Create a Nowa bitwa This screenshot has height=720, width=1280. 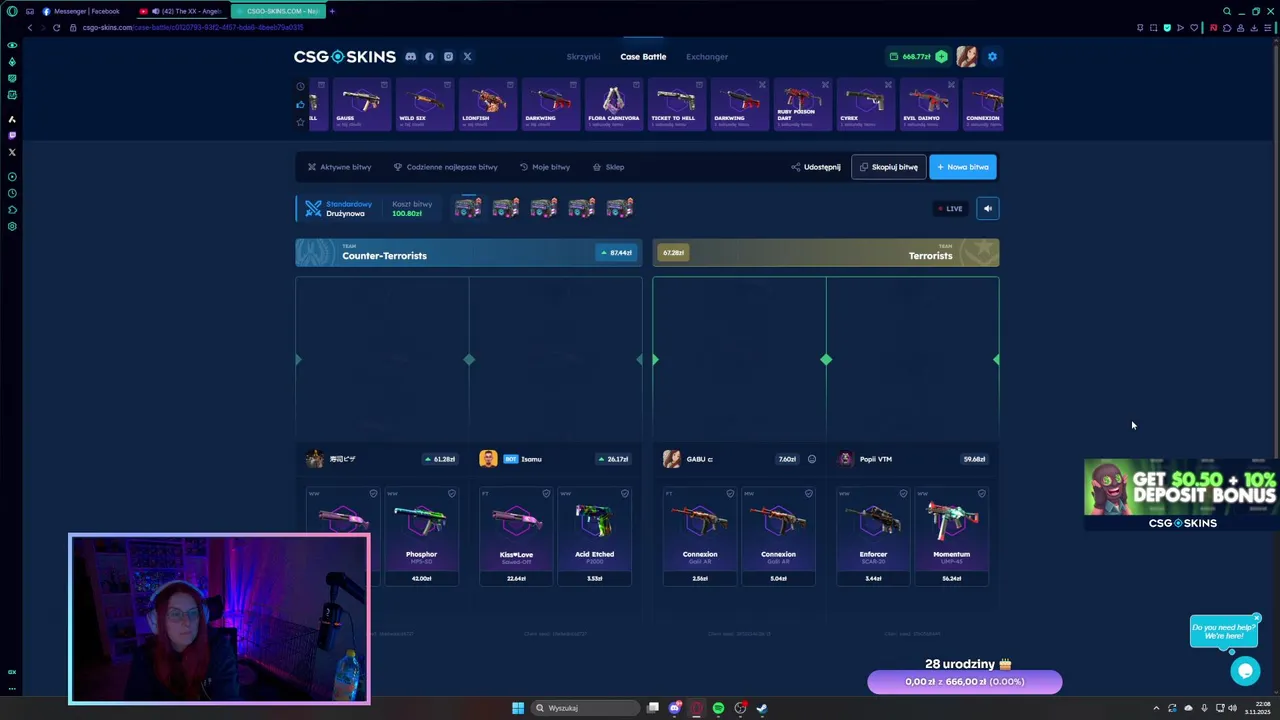[963, 167]
